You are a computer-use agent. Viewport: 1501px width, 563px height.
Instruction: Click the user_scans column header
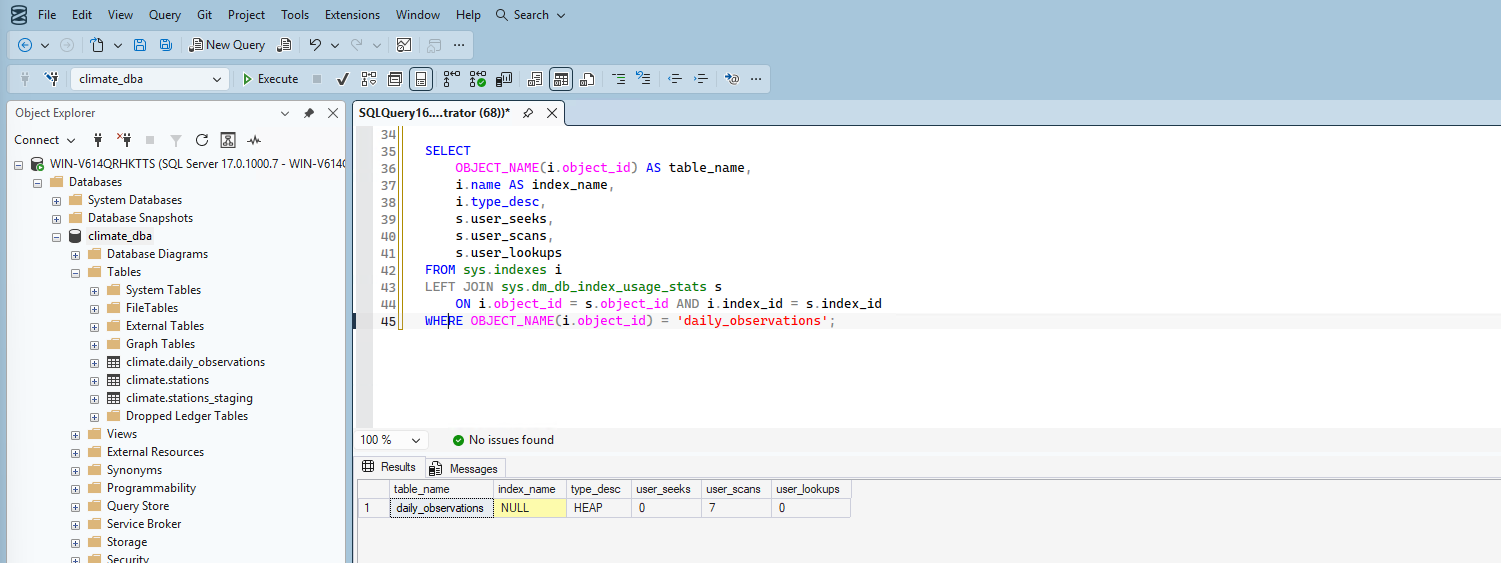pyautogui.click(x=735, y=489)
